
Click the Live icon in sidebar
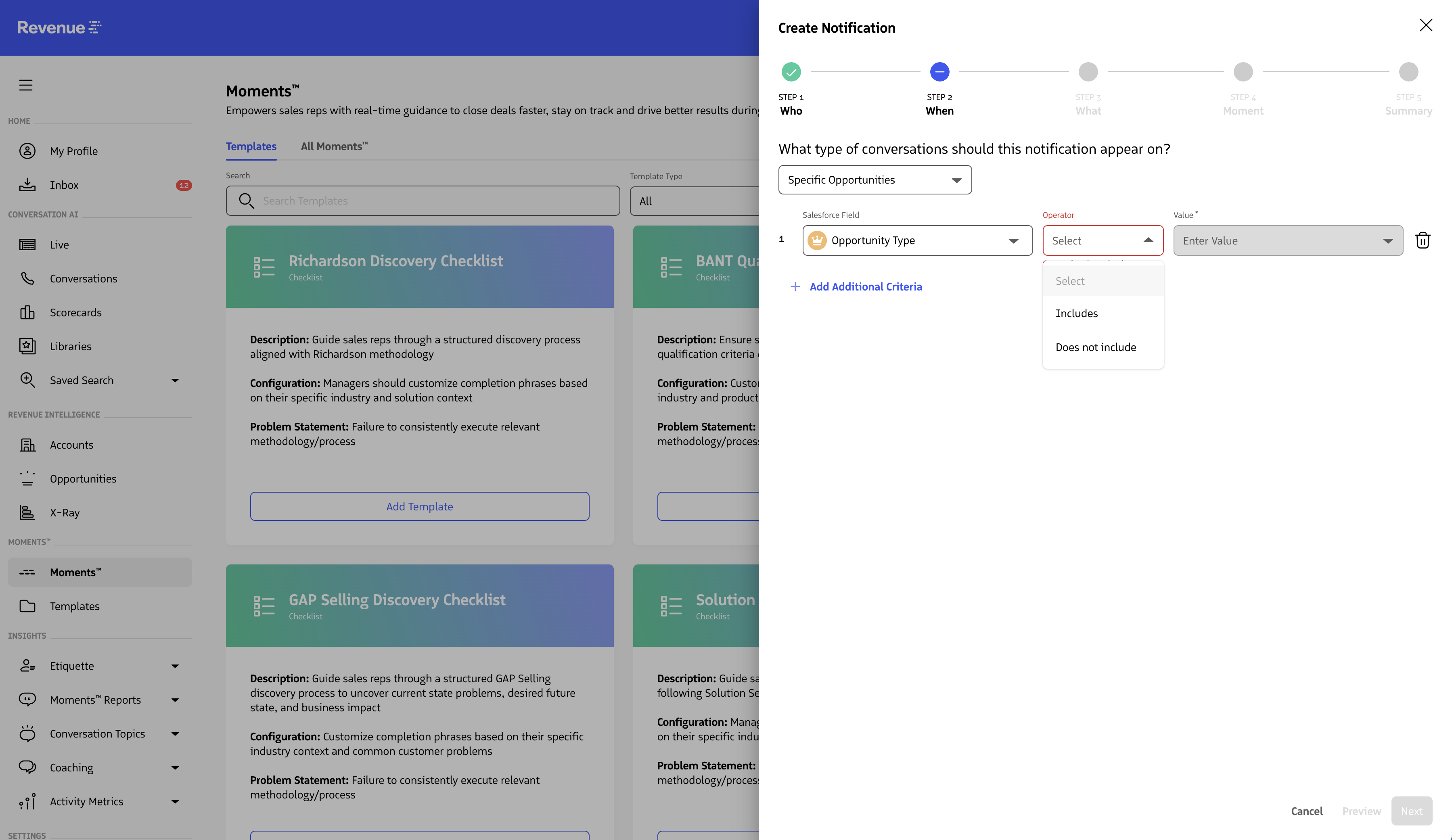27,245
